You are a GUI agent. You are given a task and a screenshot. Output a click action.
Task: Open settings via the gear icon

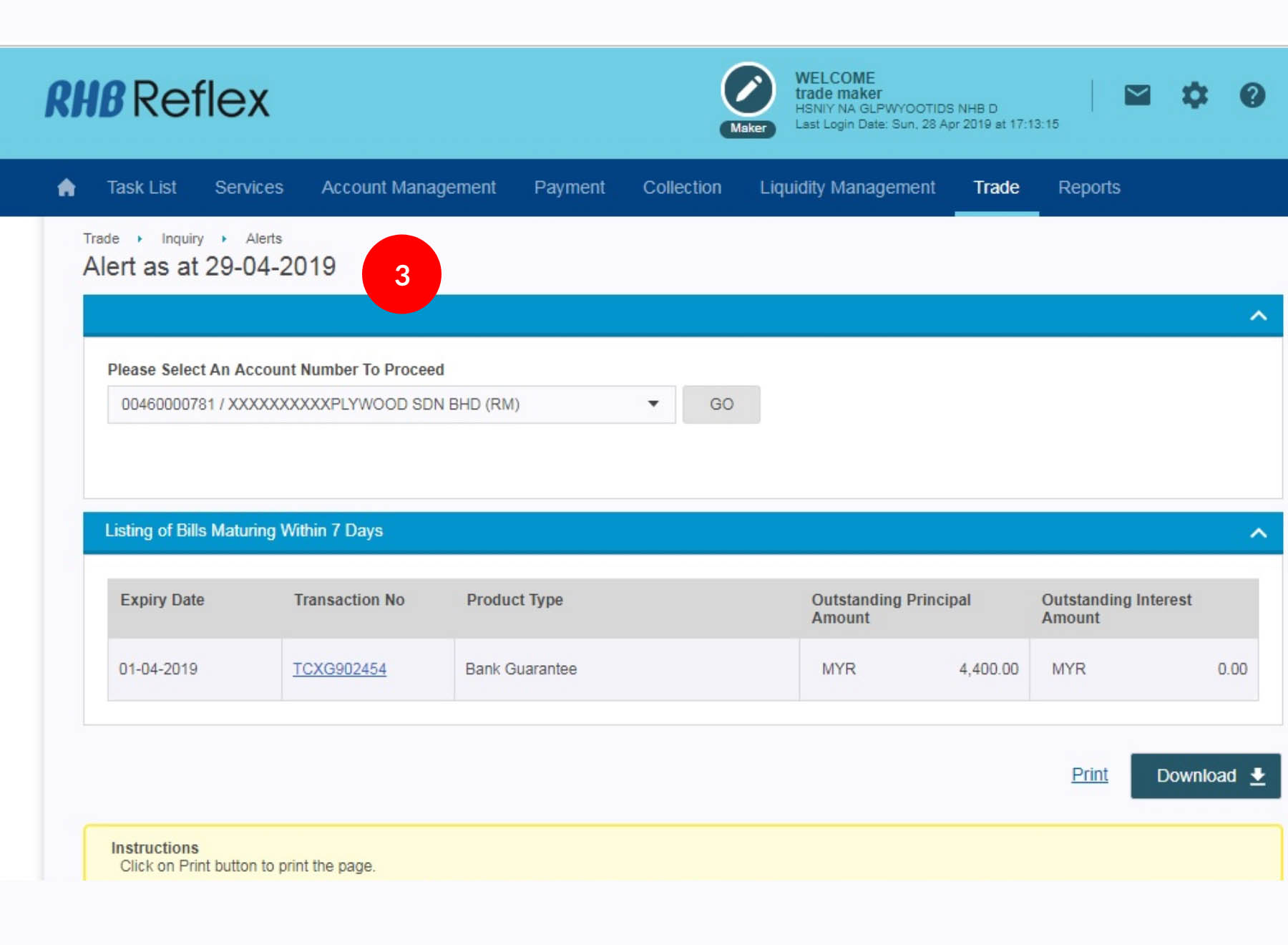point(1194,95)
